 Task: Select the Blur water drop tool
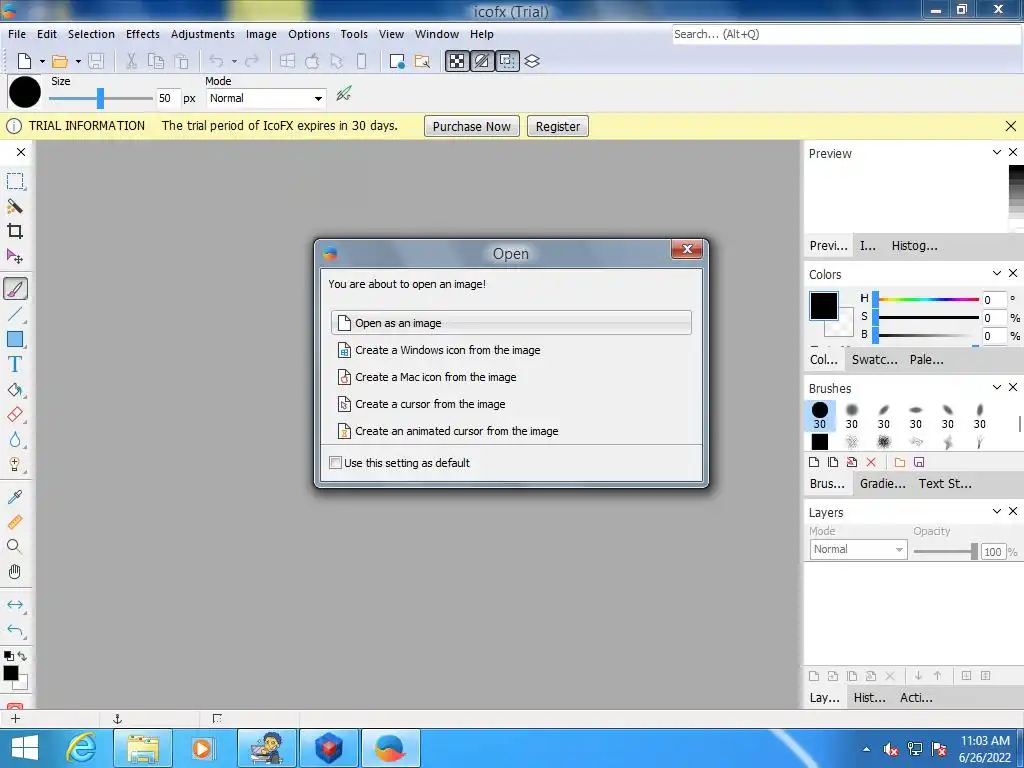[15, 440]
